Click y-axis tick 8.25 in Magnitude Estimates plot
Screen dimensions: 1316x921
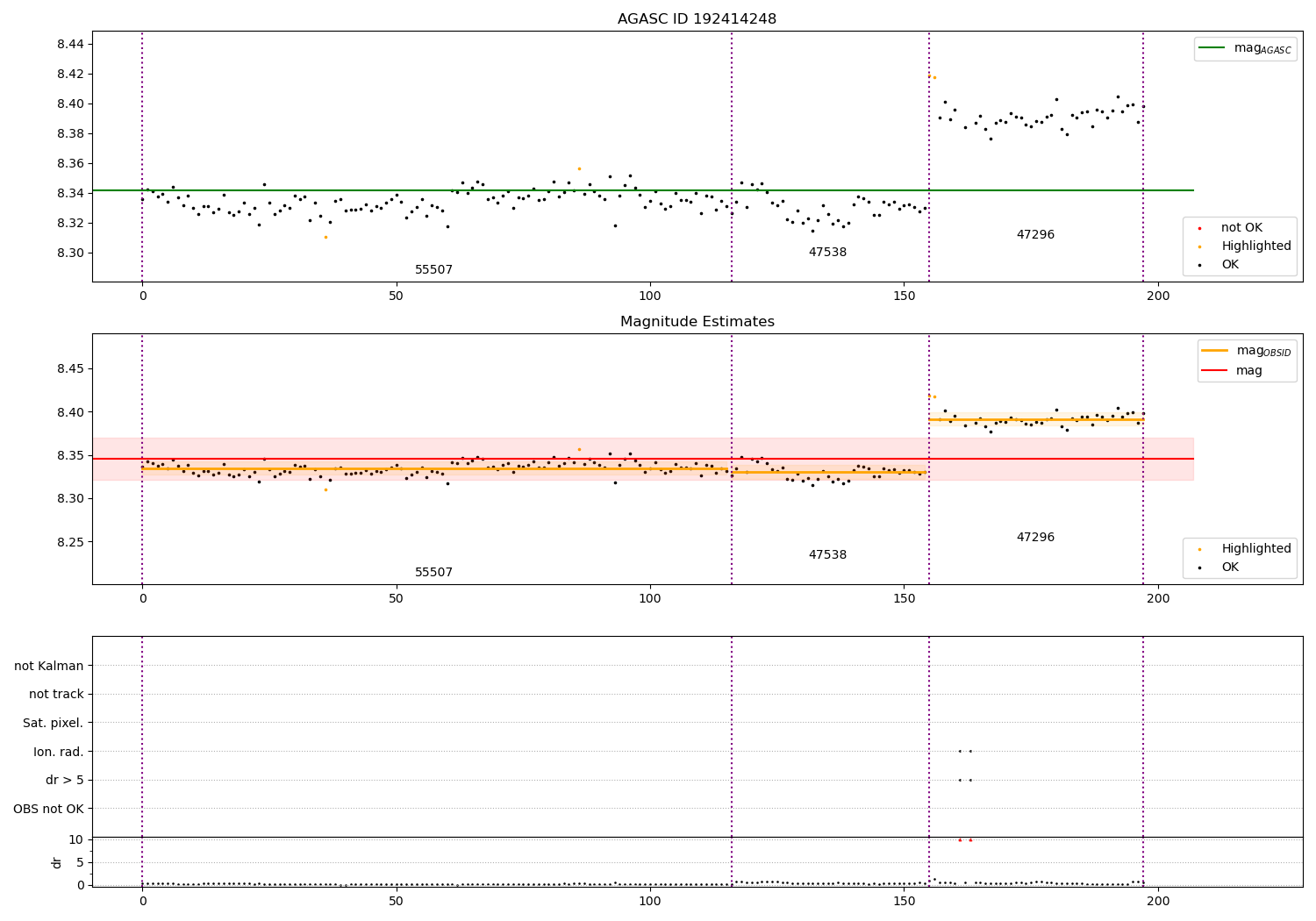tap(70, 542)
